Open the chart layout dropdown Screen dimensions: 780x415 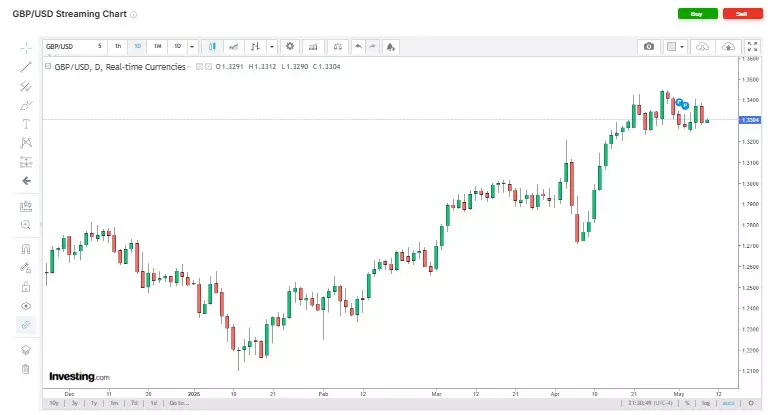(676, 46)
